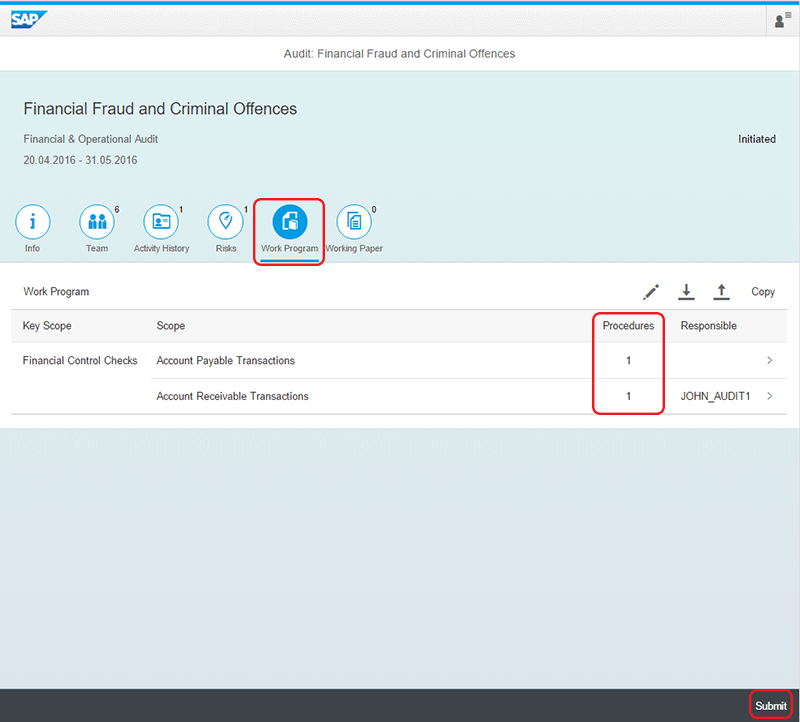Click JOHN_AUDIT1 responsible entry
Viewport: 800px width, 722px height.
click(x=715, y=397)
